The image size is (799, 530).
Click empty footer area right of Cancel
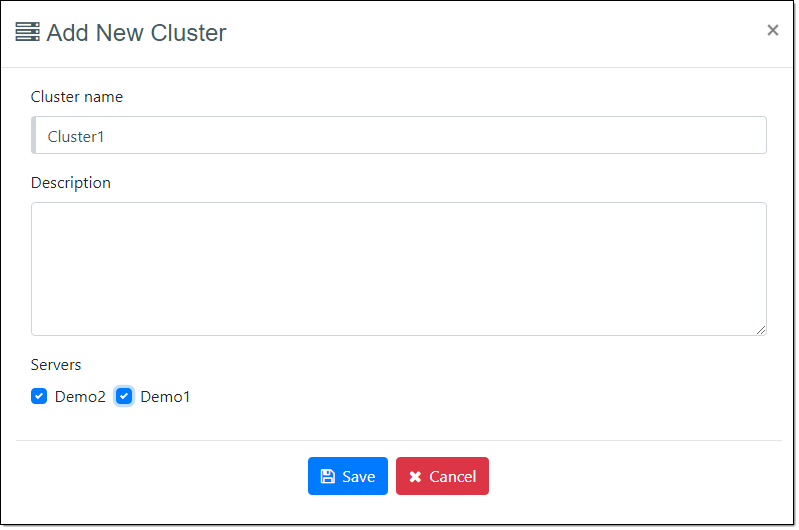point(640,476)
